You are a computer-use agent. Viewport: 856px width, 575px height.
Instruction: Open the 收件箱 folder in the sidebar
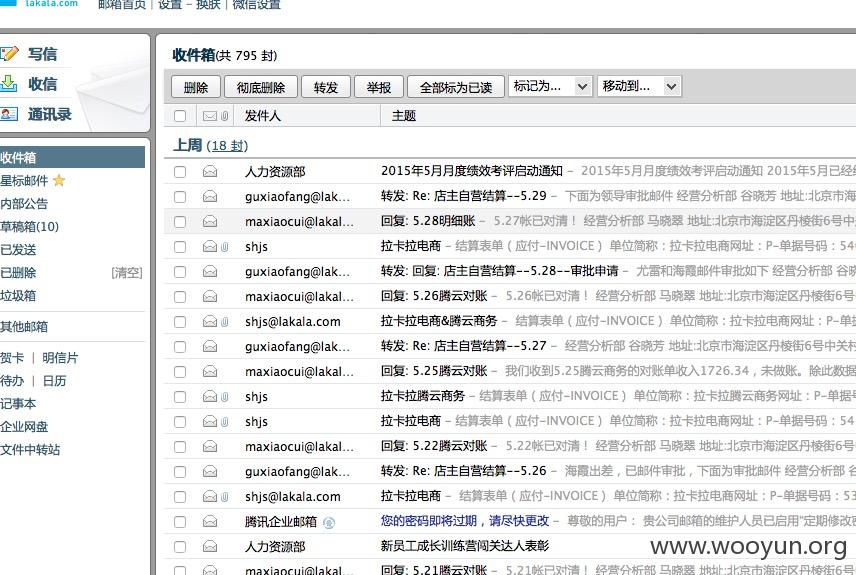pos(72,157)
